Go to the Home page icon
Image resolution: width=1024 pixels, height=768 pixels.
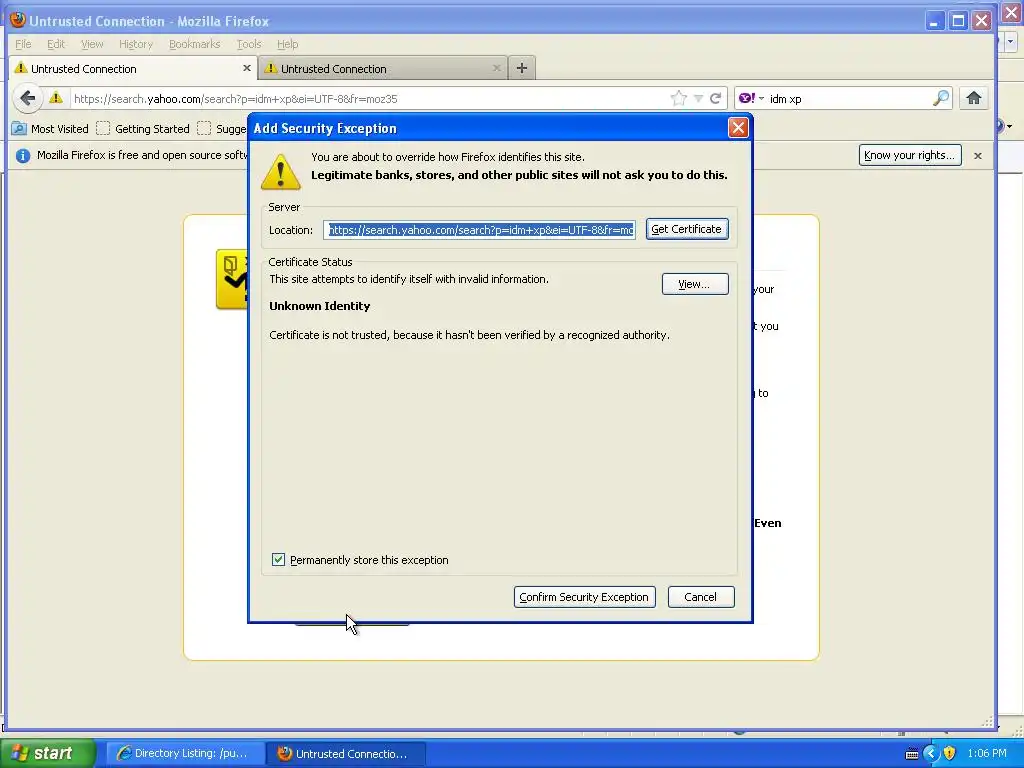point(974,99)
